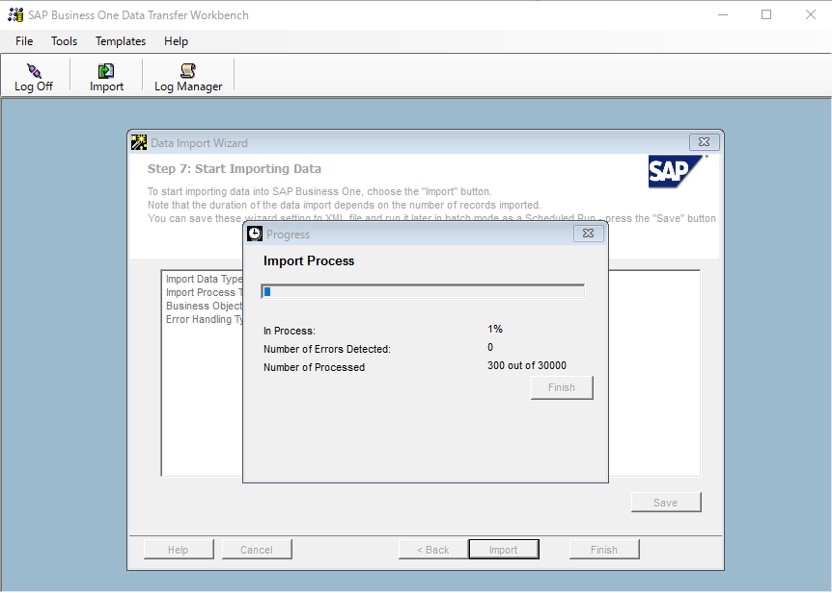Viewport: 832px width, 593px height.
Task: Close the Data Import Wizard window
Action: click(704, 142)
